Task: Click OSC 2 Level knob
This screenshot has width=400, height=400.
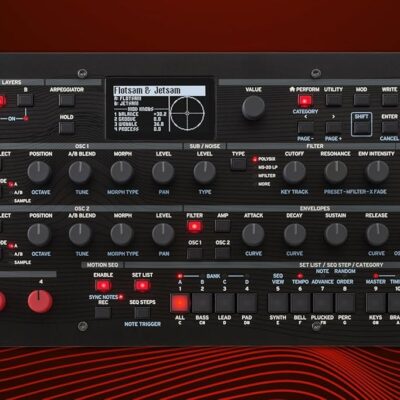Action: click(163, 234)
